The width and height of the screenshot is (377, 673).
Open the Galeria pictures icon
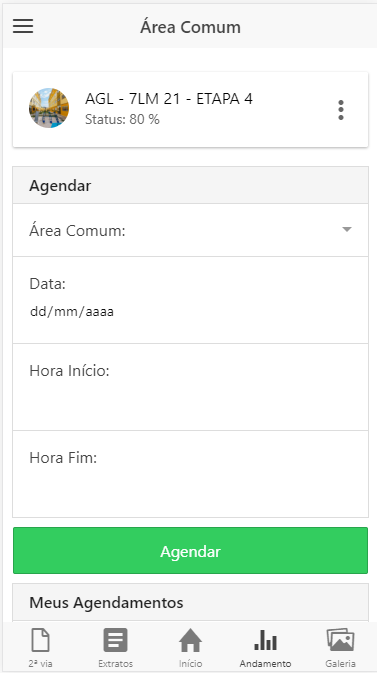pos(341,640)
